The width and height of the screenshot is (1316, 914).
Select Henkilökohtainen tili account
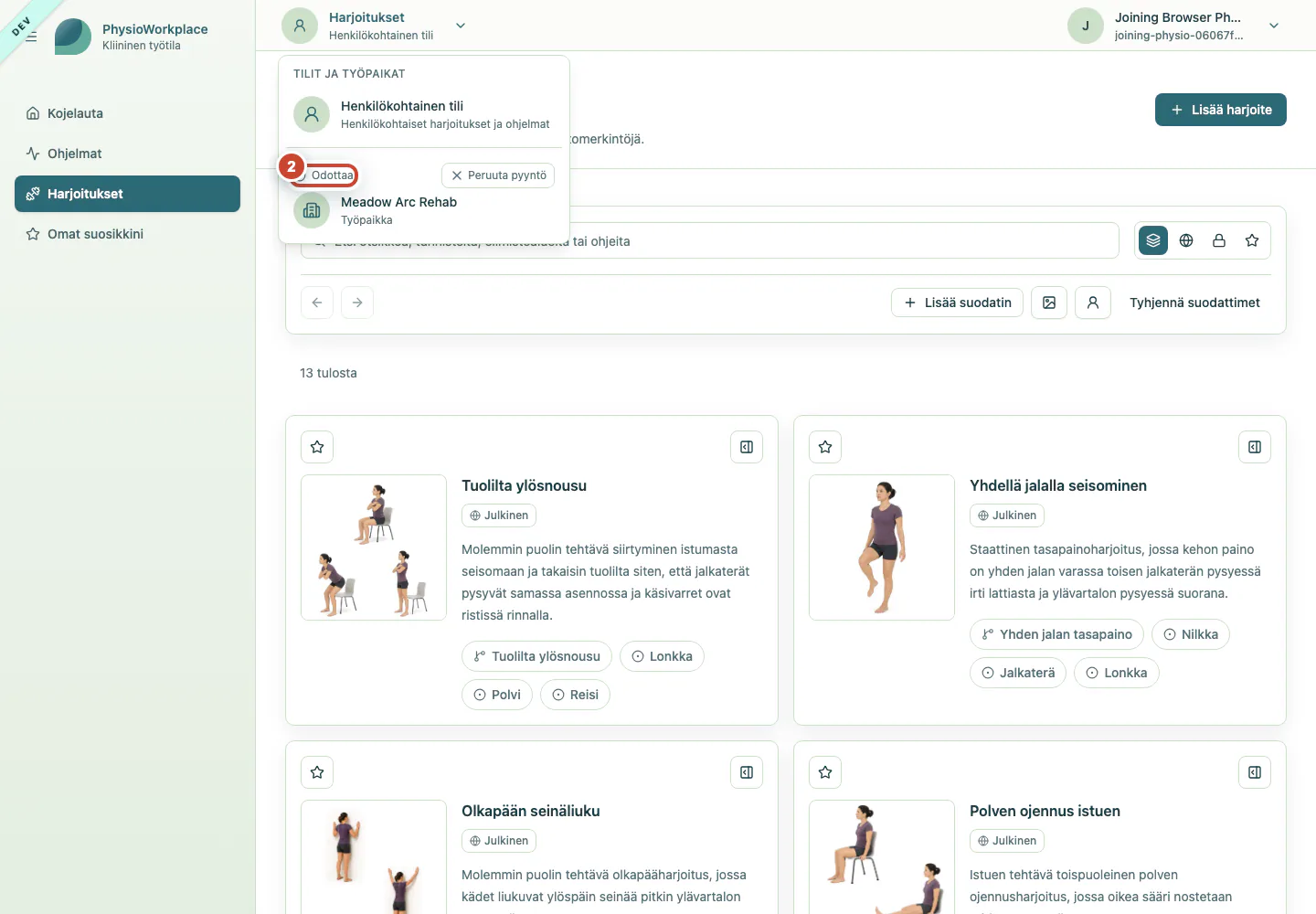point(424,114)
